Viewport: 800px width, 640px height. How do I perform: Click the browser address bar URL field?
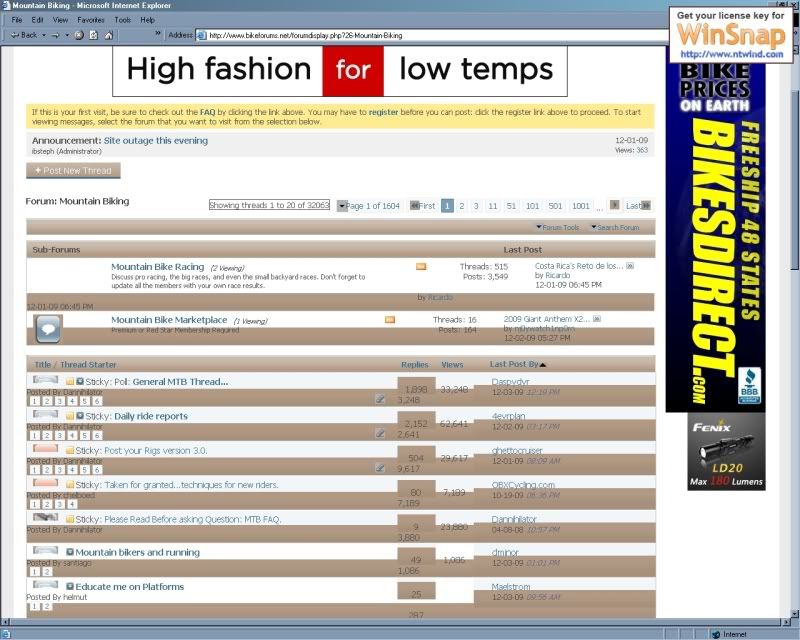(430, 35)
